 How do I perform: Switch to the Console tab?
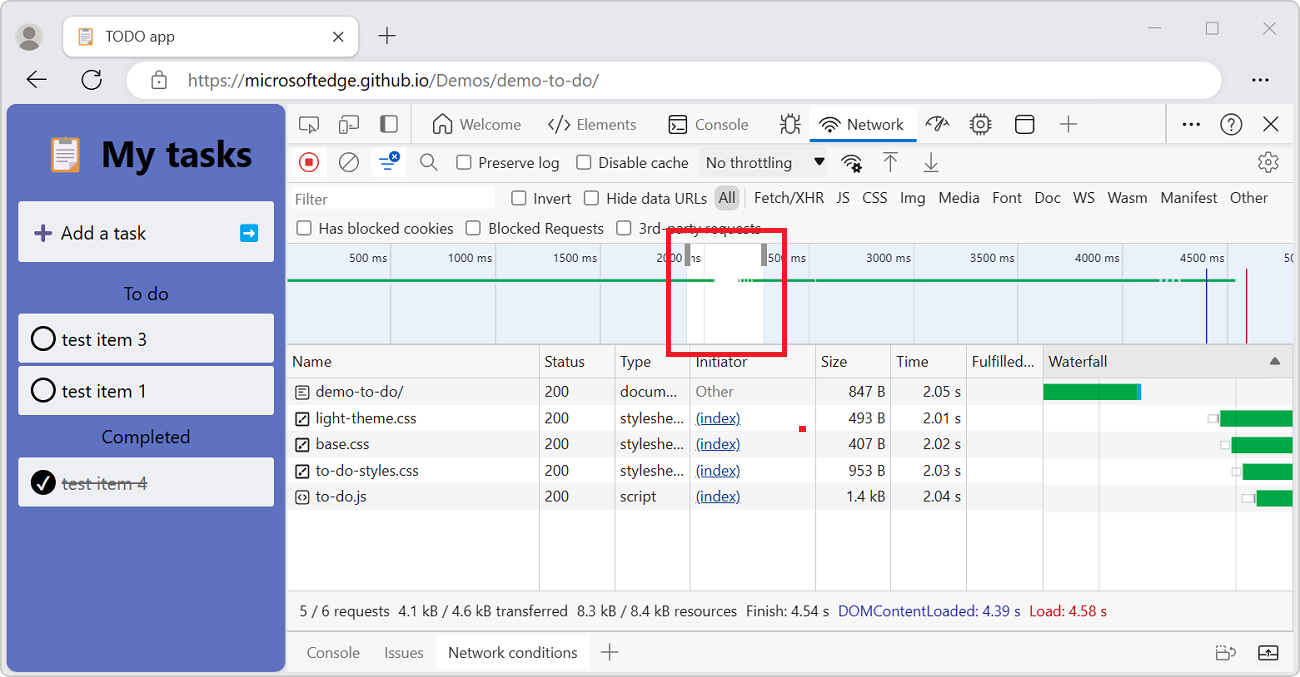click(x=709, y=124)
